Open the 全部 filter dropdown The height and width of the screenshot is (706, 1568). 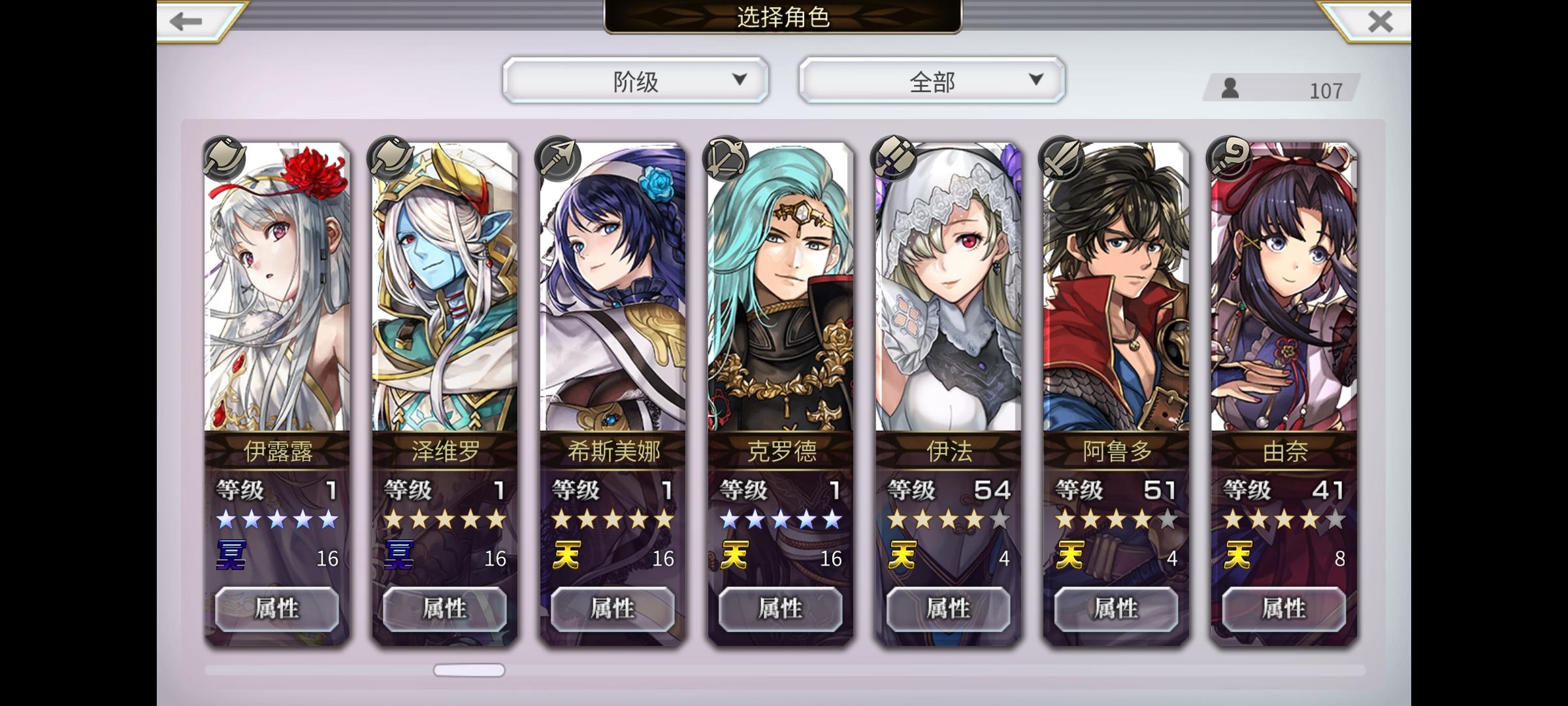click(932, 80)
